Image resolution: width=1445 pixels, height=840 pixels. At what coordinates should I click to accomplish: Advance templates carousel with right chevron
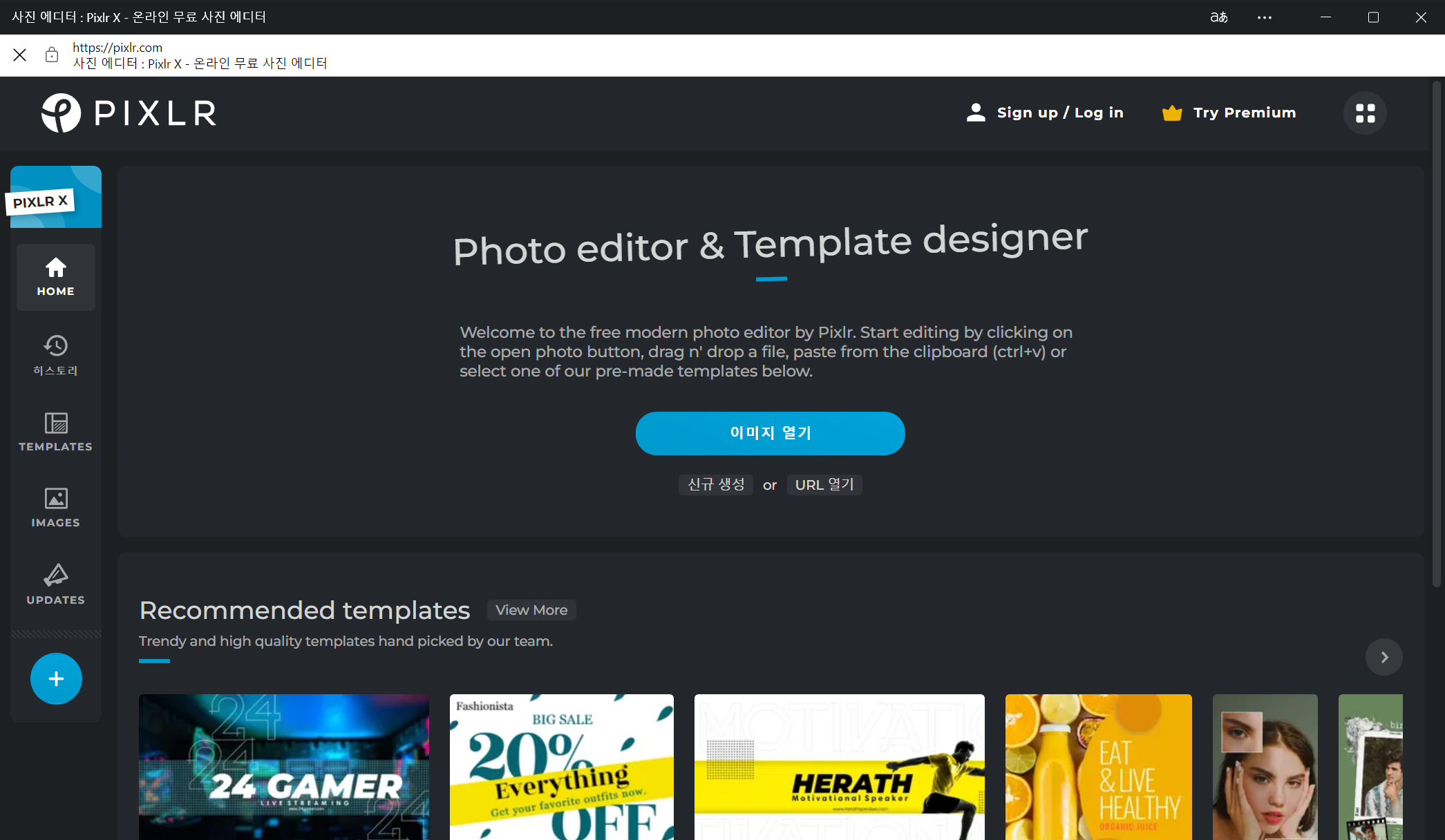click(x=1383, y=657)
